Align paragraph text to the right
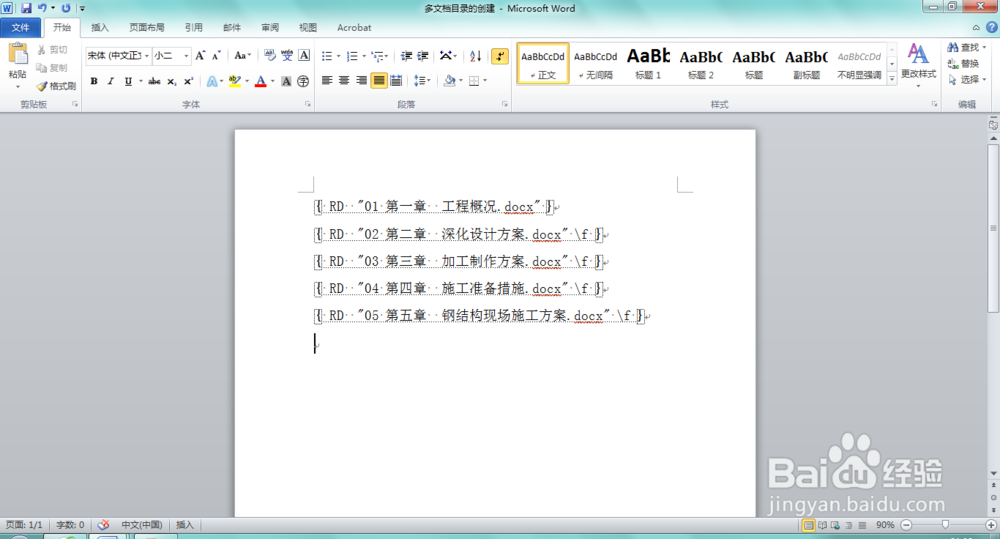This screenshot has height=539, width=1000. click(x=361, y=81)
